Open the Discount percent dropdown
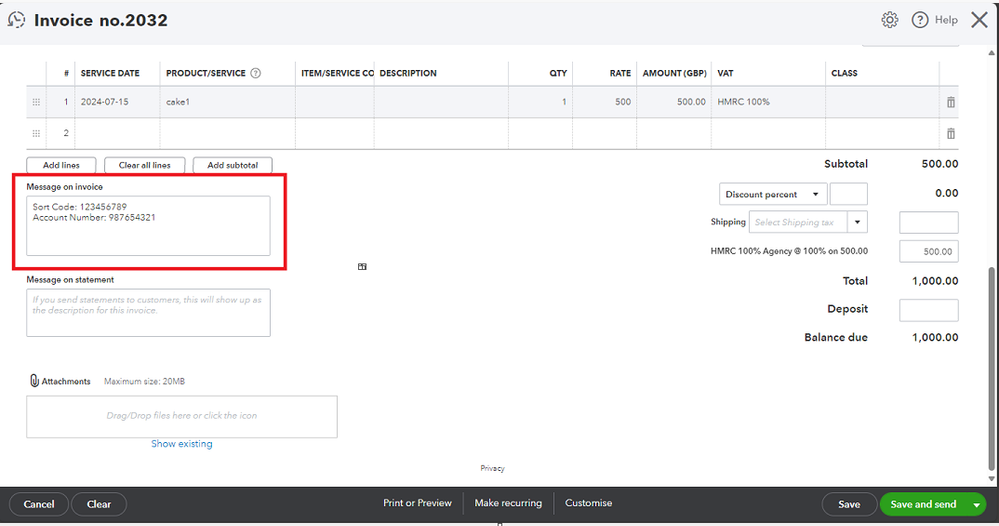 773,194
